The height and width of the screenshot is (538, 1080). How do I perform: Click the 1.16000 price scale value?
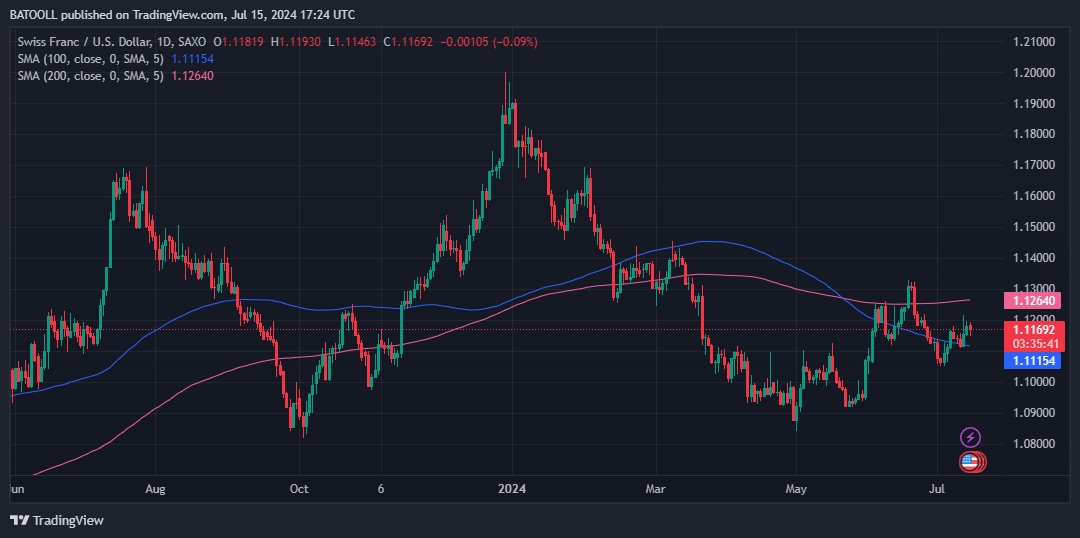(x=1033, y=196)
